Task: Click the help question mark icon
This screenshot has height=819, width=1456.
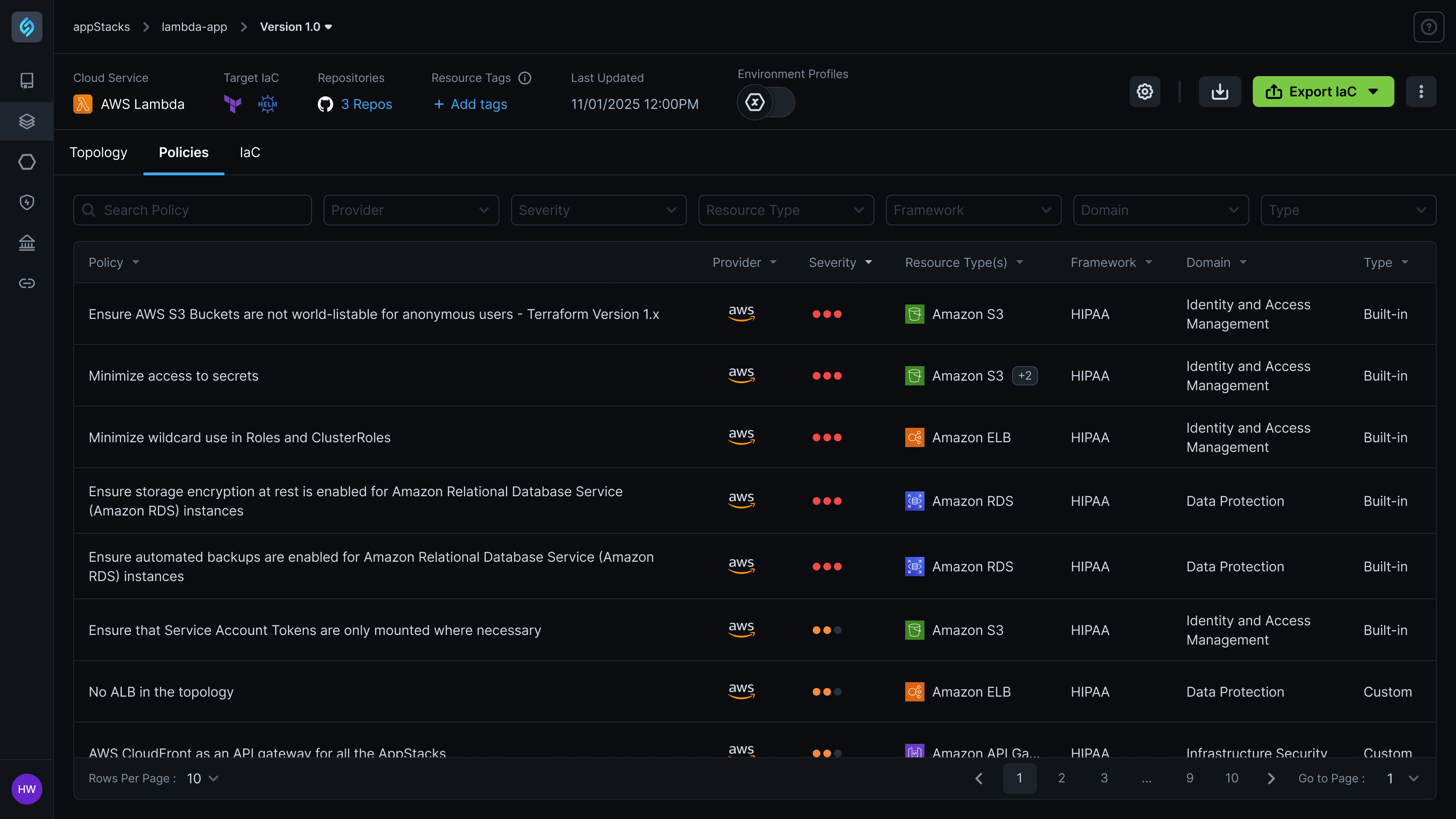Action: click(1428, 26)
